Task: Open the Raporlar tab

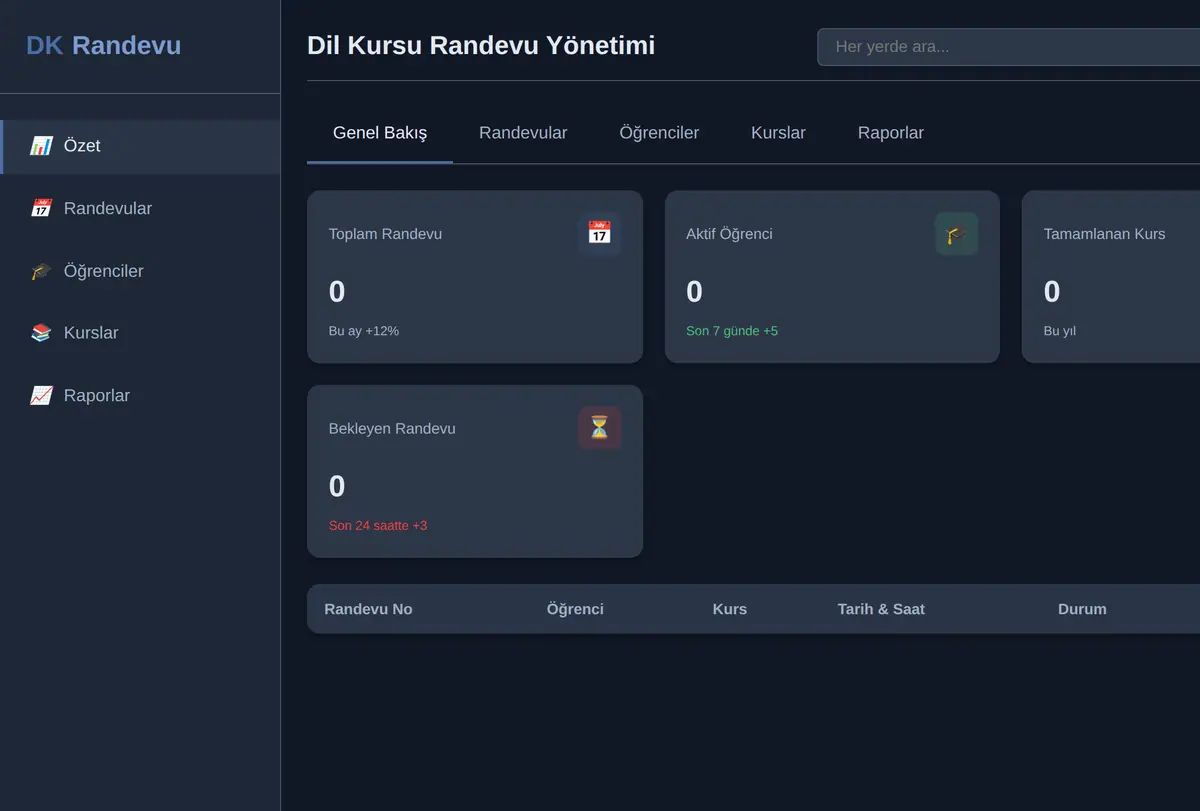Action: (x=891, y=133)
